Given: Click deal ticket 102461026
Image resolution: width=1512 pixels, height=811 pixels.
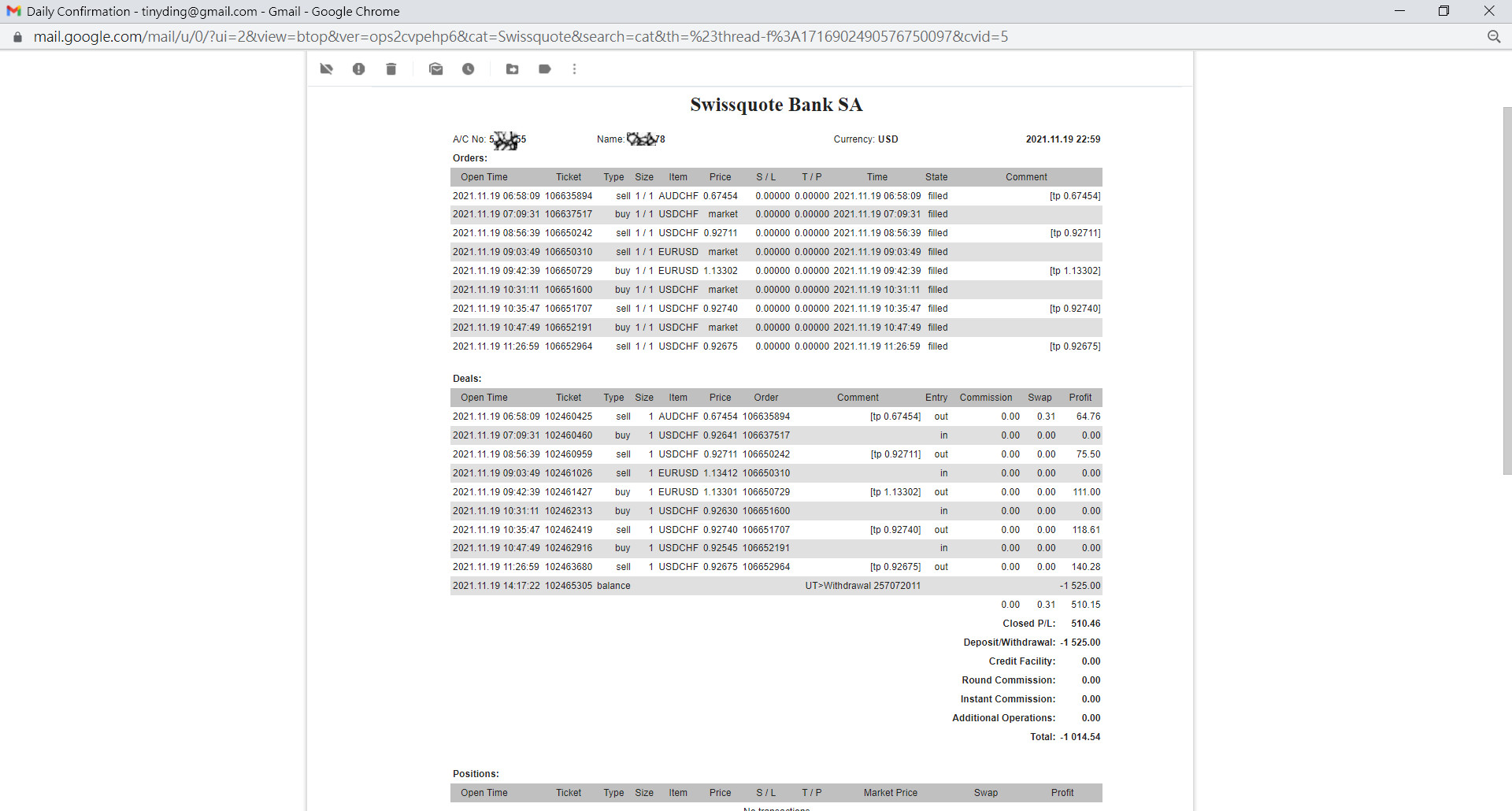Looking at the screenshot, I should 569,473.
